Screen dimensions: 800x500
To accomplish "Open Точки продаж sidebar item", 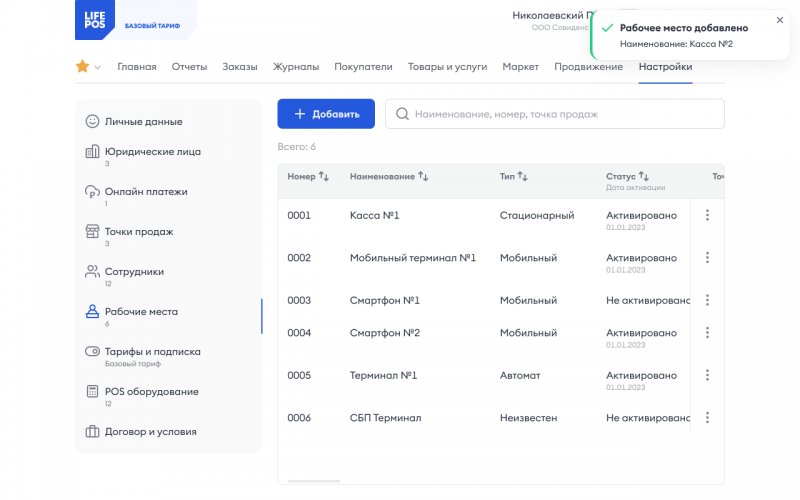I will point(138,231).
